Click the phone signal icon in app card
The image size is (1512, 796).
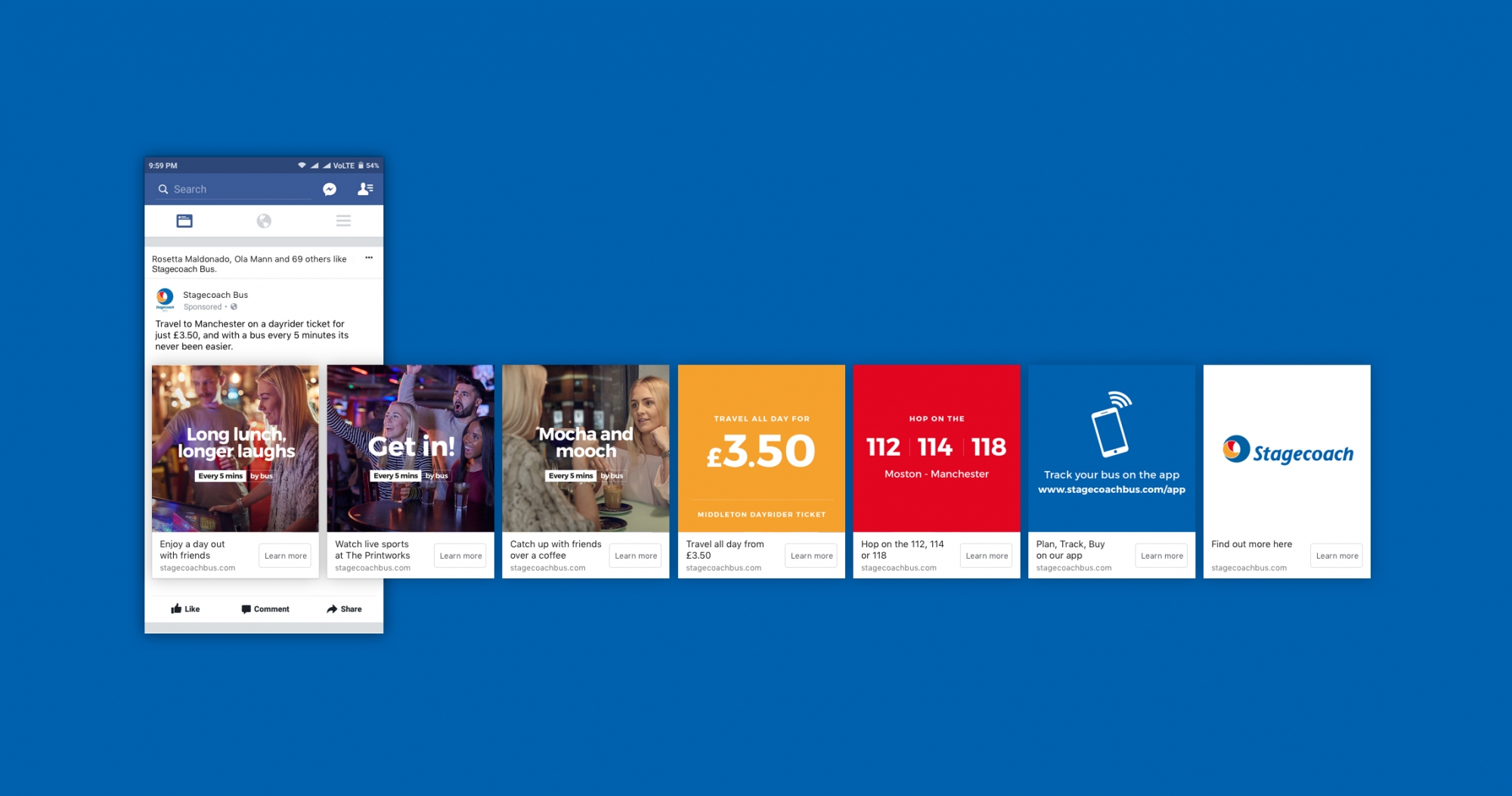pyautogui.click(x=1111, y=424)
